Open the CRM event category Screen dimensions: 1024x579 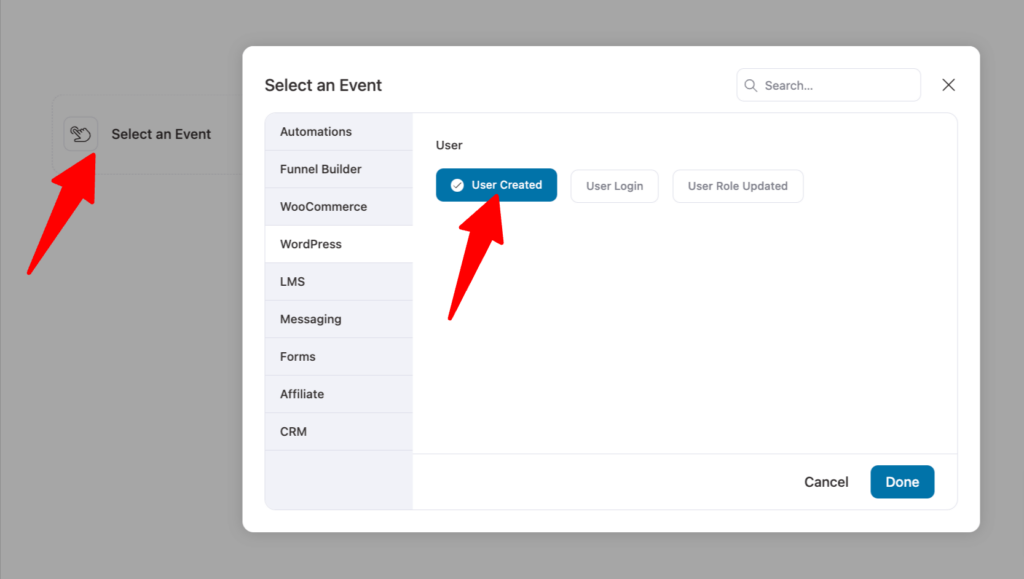(x=338, y=431)
